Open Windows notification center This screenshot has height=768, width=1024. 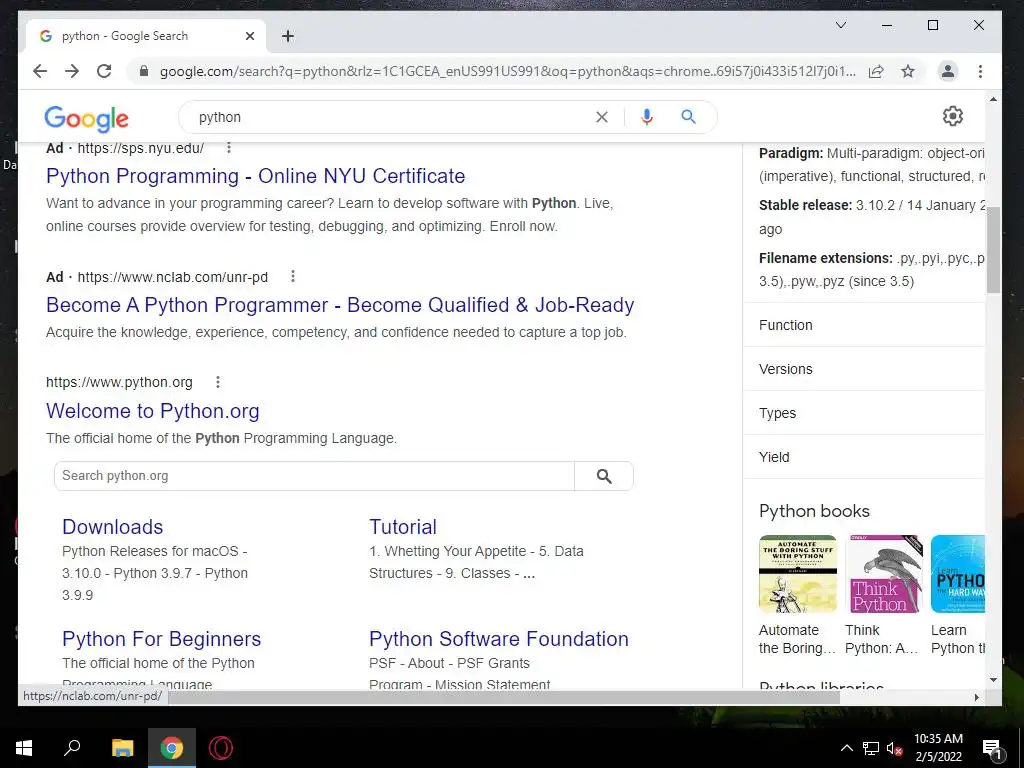click(x=992, y=748)
